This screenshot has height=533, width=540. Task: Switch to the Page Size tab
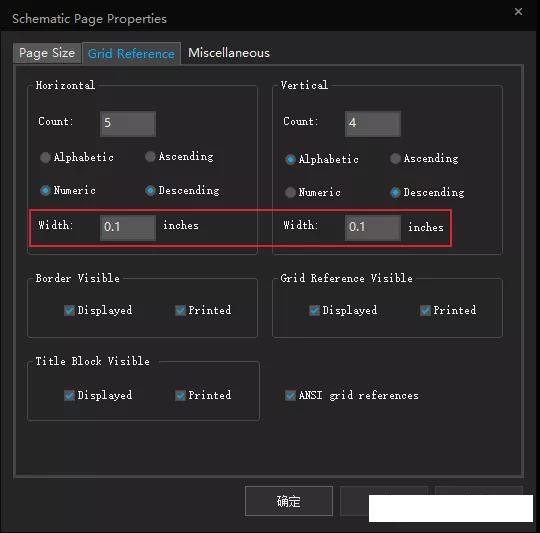[x=47, y=53]
